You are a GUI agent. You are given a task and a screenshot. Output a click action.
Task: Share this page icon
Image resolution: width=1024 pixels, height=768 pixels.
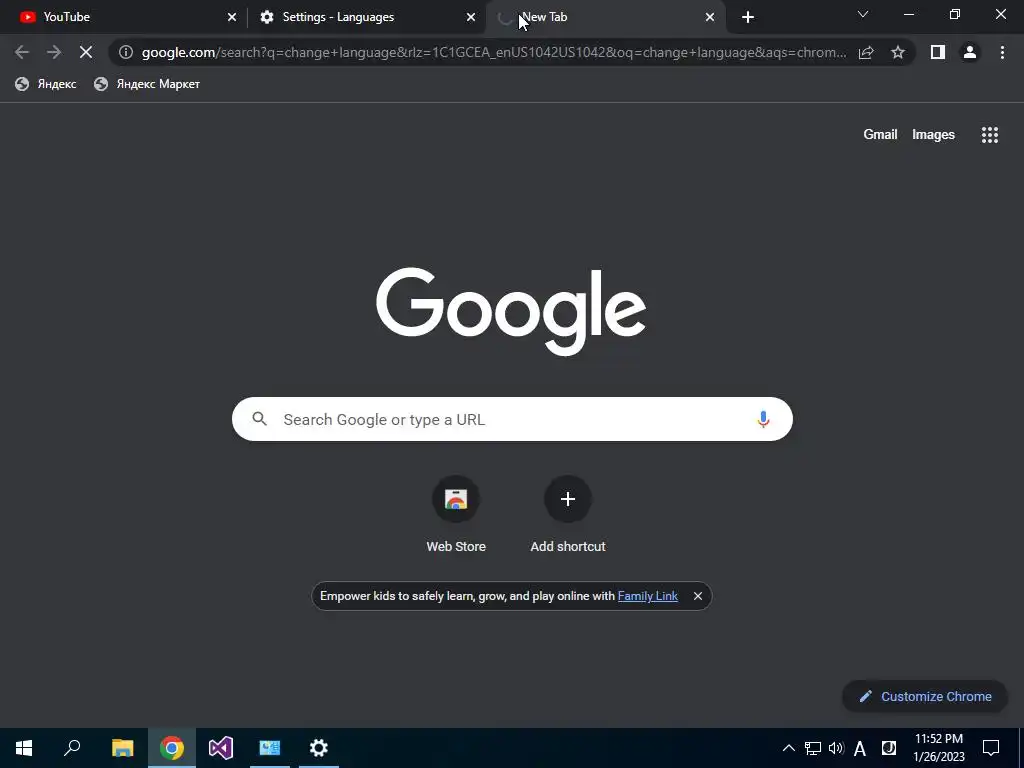point(866,52)
